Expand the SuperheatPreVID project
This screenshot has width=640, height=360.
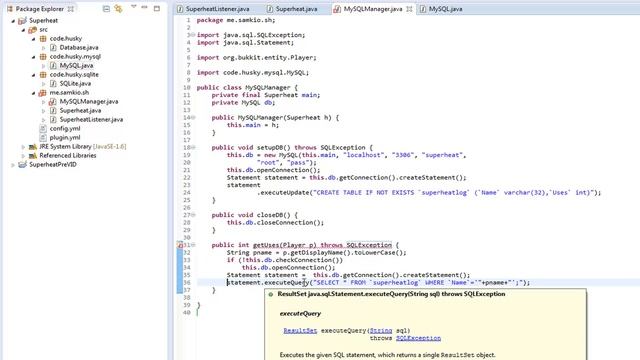pos(13,165)
